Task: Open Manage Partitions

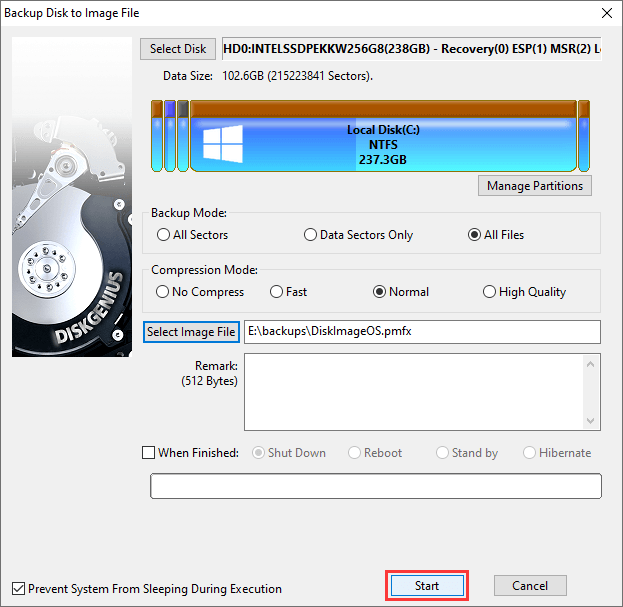Action: click(535, 186)
